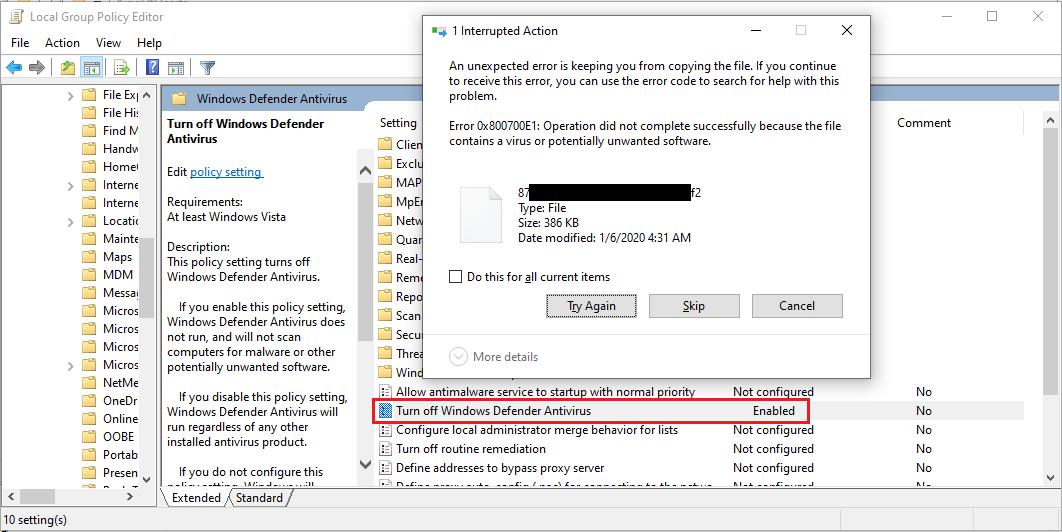Click the Filter funnel toolbar icon

208,67
